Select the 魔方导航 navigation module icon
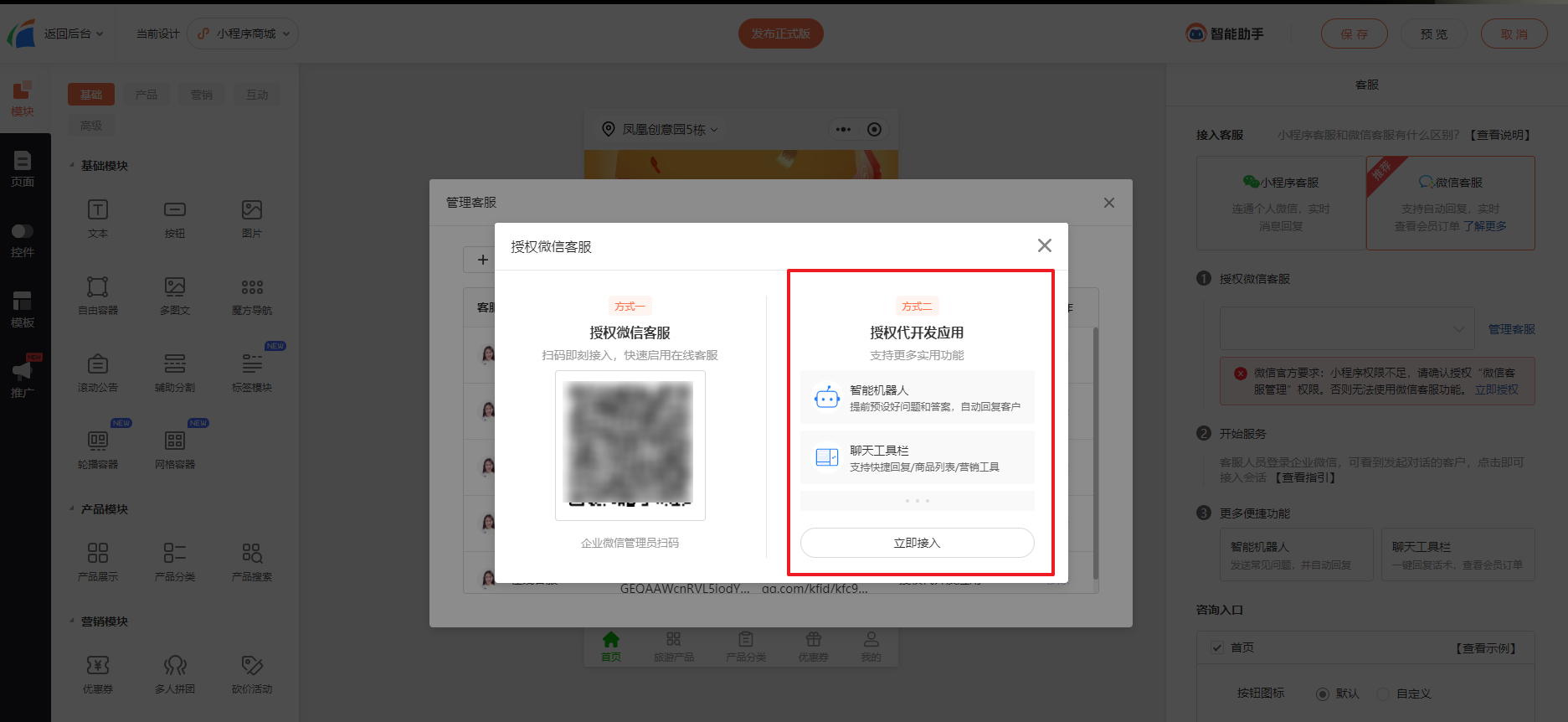The image size is (1568, 722). (252, 286)
